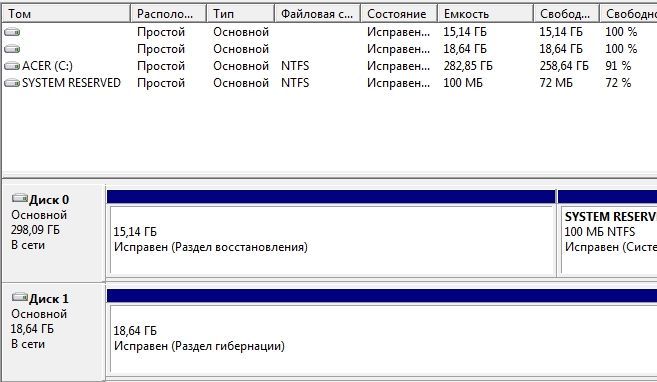This screenshot has width=657, height=382.
Task: Select the ACER (C:) row in volume list
Action: click(329, 66)
